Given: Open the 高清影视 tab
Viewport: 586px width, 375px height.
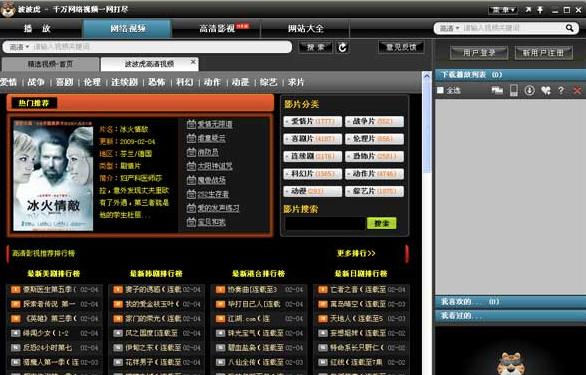Looking at the screenshot, I should click(x=217, y=28).
